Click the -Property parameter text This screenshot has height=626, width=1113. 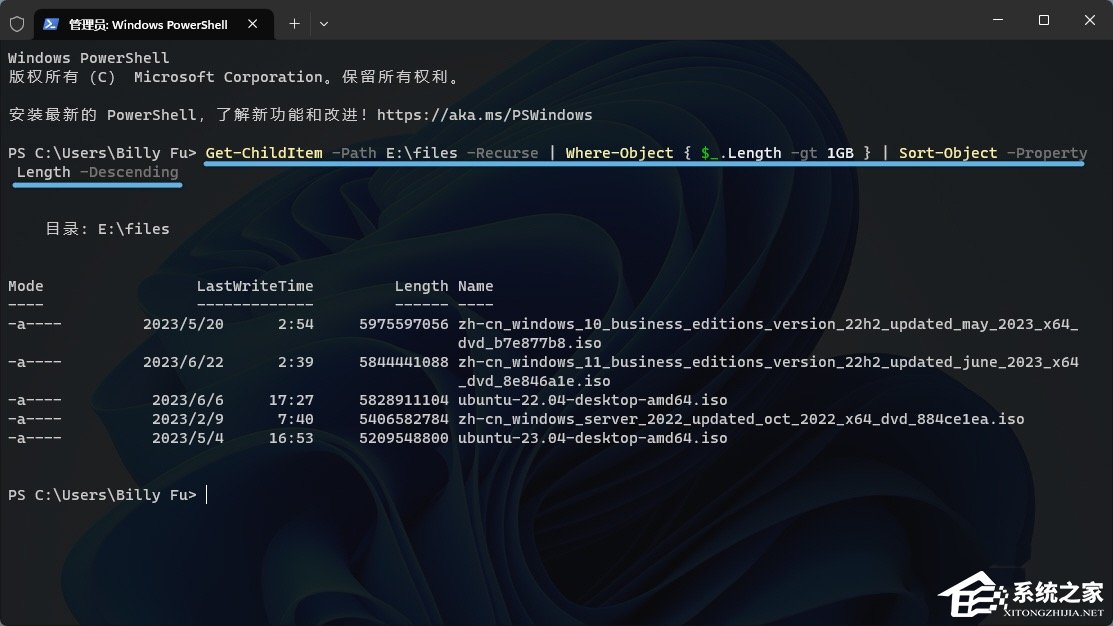pos(1047,153)
